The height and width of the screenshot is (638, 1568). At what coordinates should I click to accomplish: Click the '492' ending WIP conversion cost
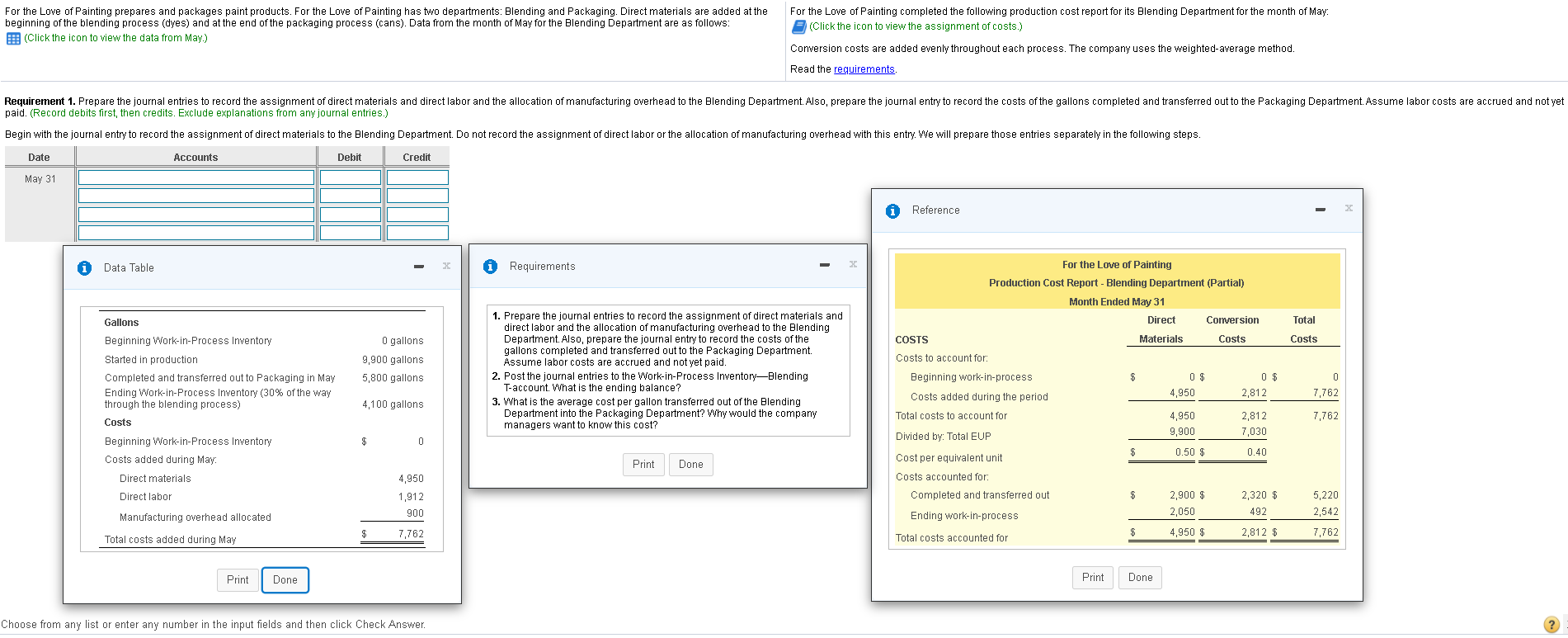(1258, 512)
